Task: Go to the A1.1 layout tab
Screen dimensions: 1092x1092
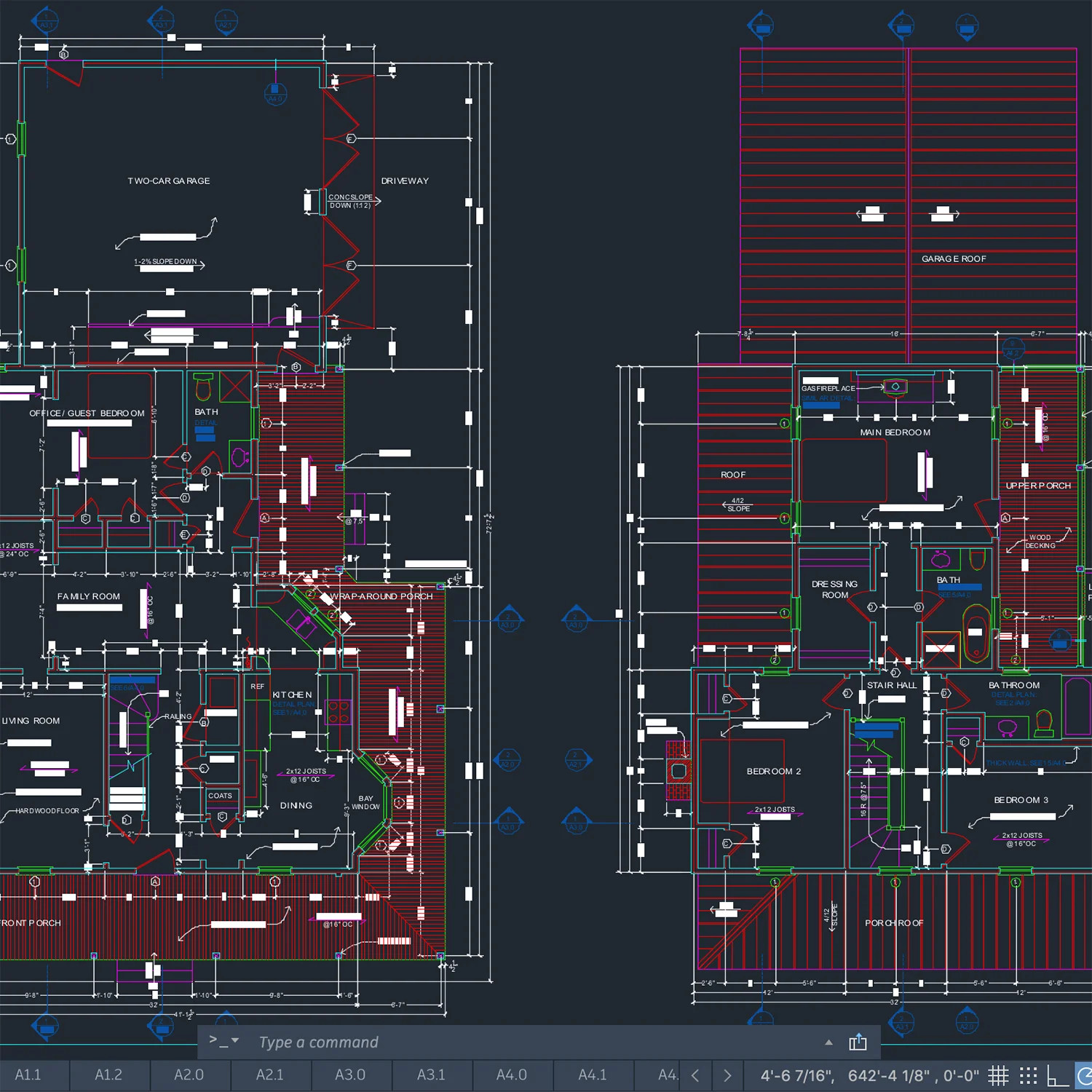Action: (28, 1075)
